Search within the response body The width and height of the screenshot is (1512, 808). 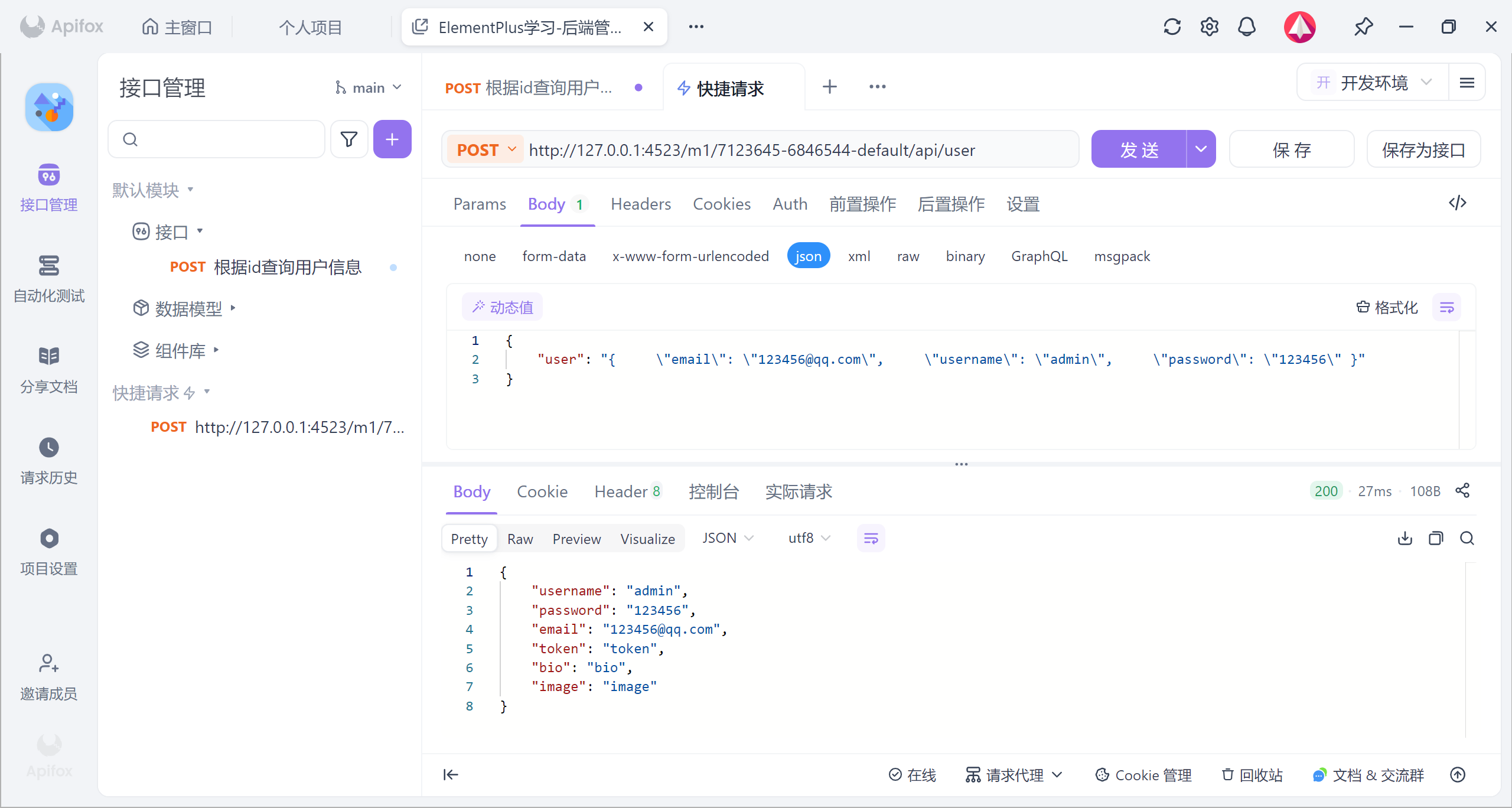coord(1467,538)
